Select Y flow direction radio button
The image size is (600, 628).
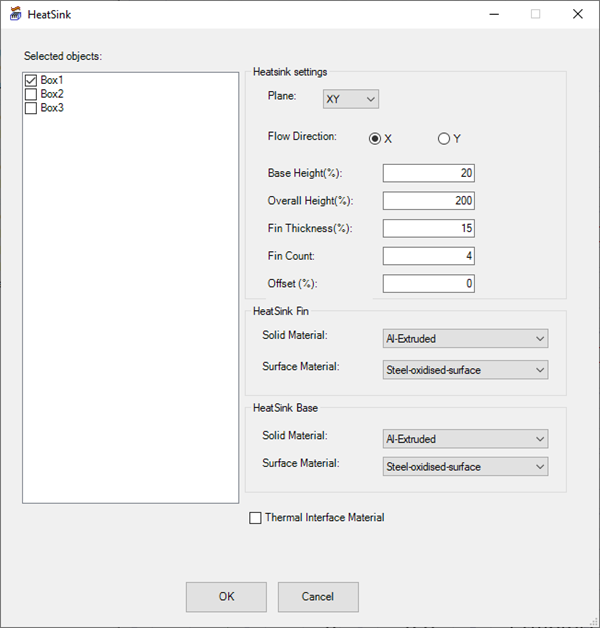pyautogui.click(x=444, y=139)
